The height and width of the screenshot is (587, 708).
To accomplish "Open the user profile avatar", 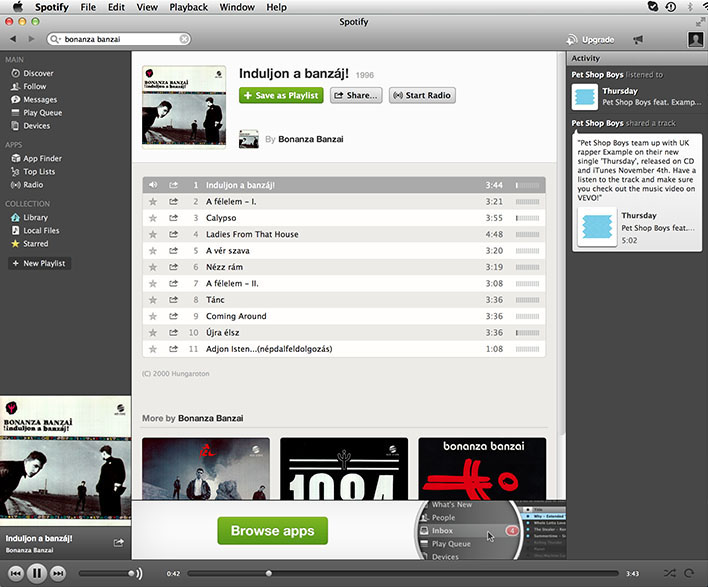I will 695,40.
